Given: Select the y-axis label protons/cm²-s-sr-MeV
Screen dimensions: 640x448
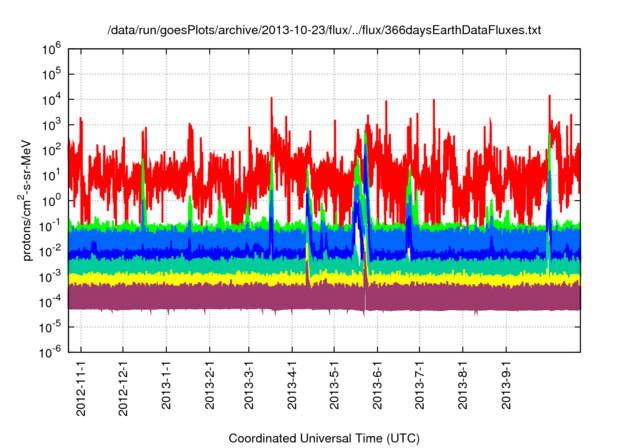Looking at the screenshot, I should click(26, 200).
